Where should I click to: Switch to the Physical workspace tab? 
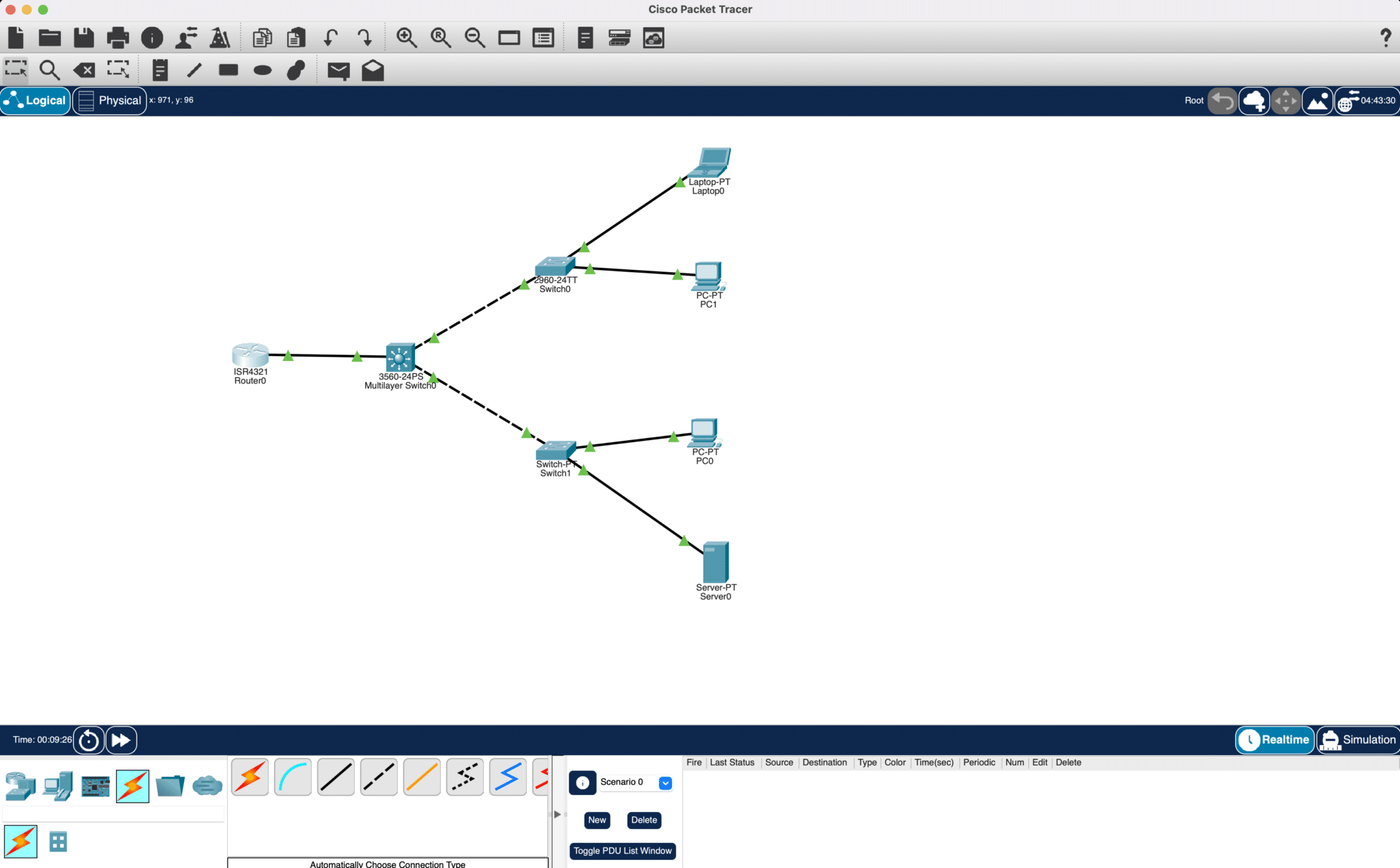109,100
